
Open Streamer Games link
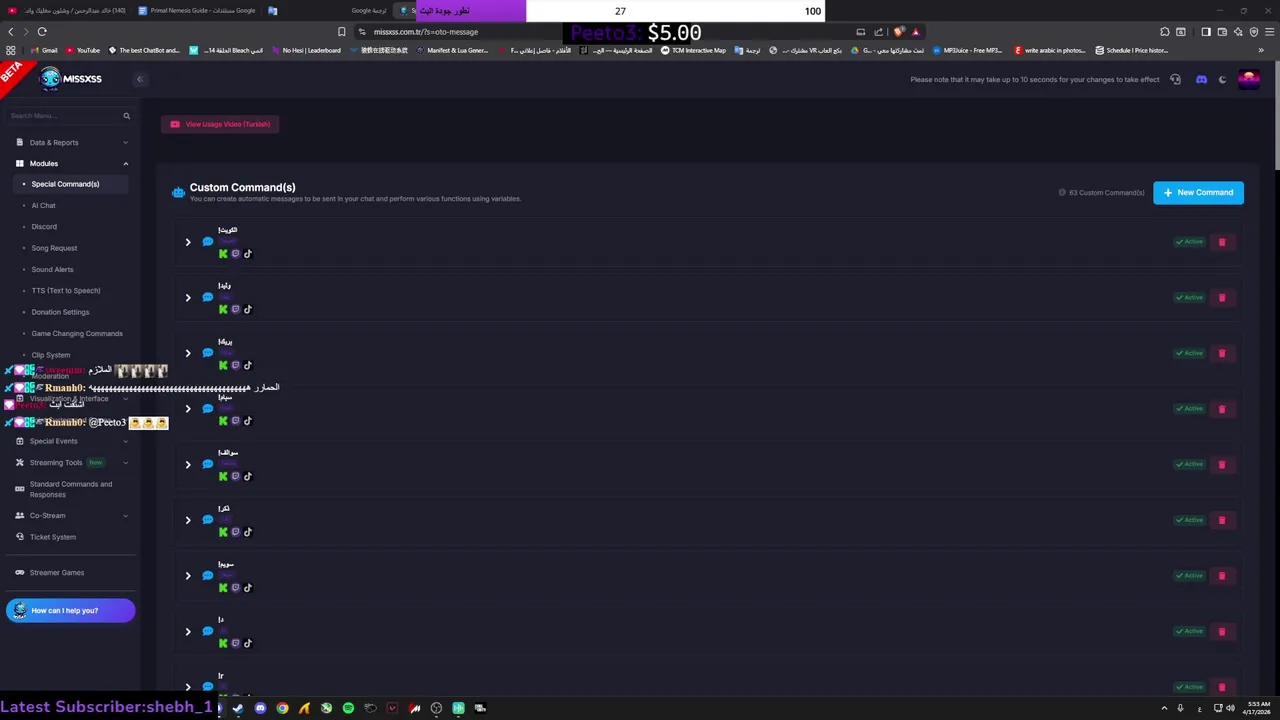56,573
